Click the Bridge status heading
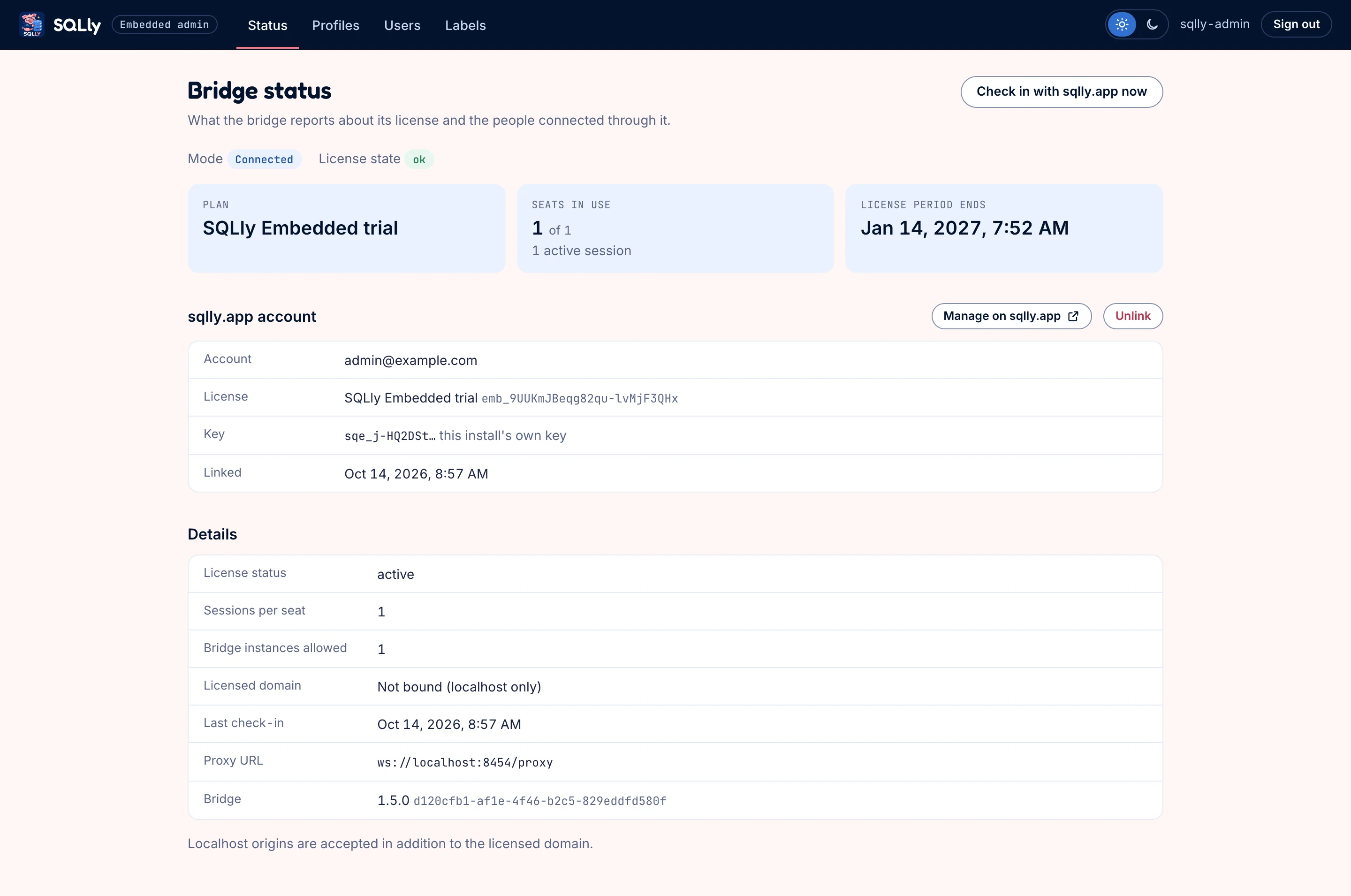Screen dimensions: 1351x896 pyautogui.click(x=259, y=91)
